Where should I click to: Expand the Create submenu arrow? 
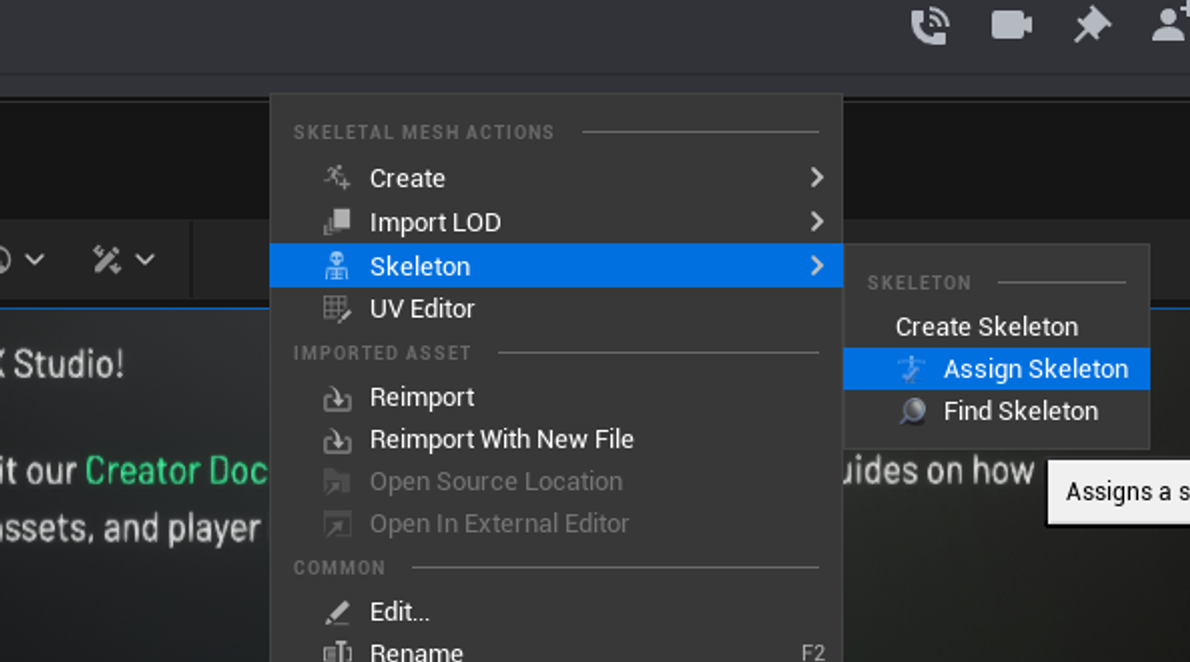(x=817, y=178)
